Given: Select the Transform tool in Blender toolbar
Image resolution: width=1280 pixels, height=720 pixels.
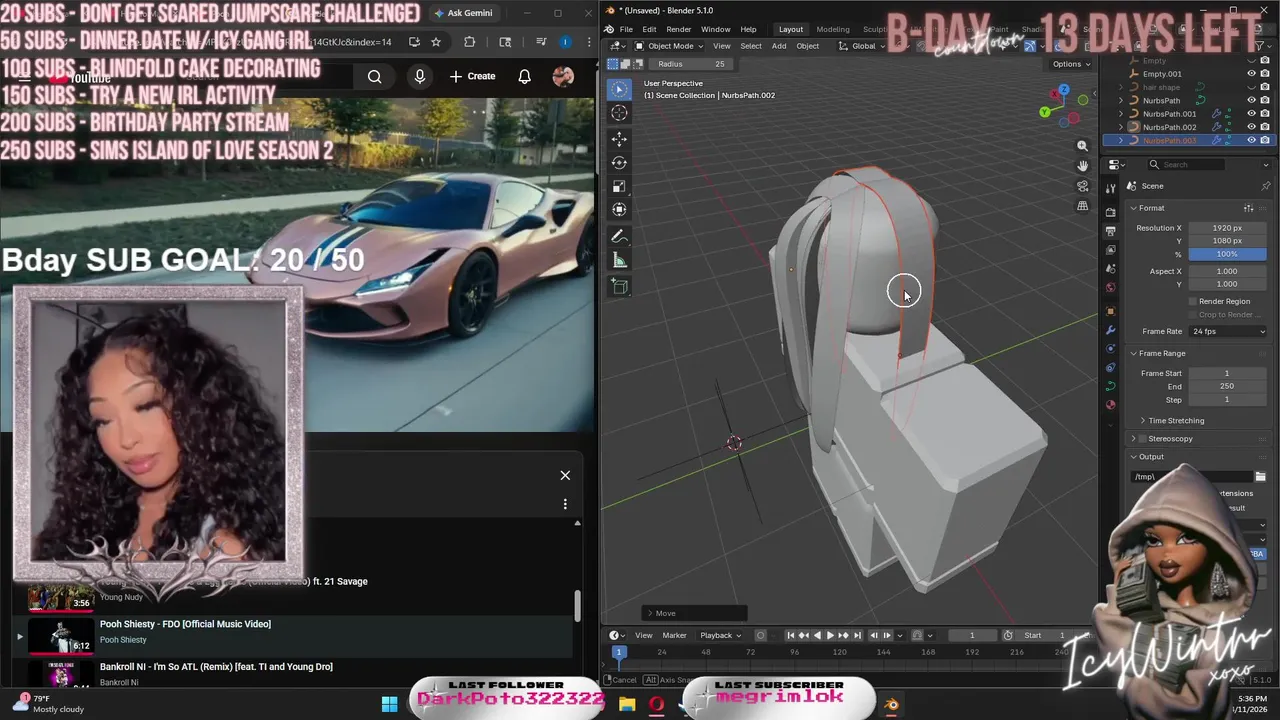Looking at the screenshot, I should pos(619,209).
